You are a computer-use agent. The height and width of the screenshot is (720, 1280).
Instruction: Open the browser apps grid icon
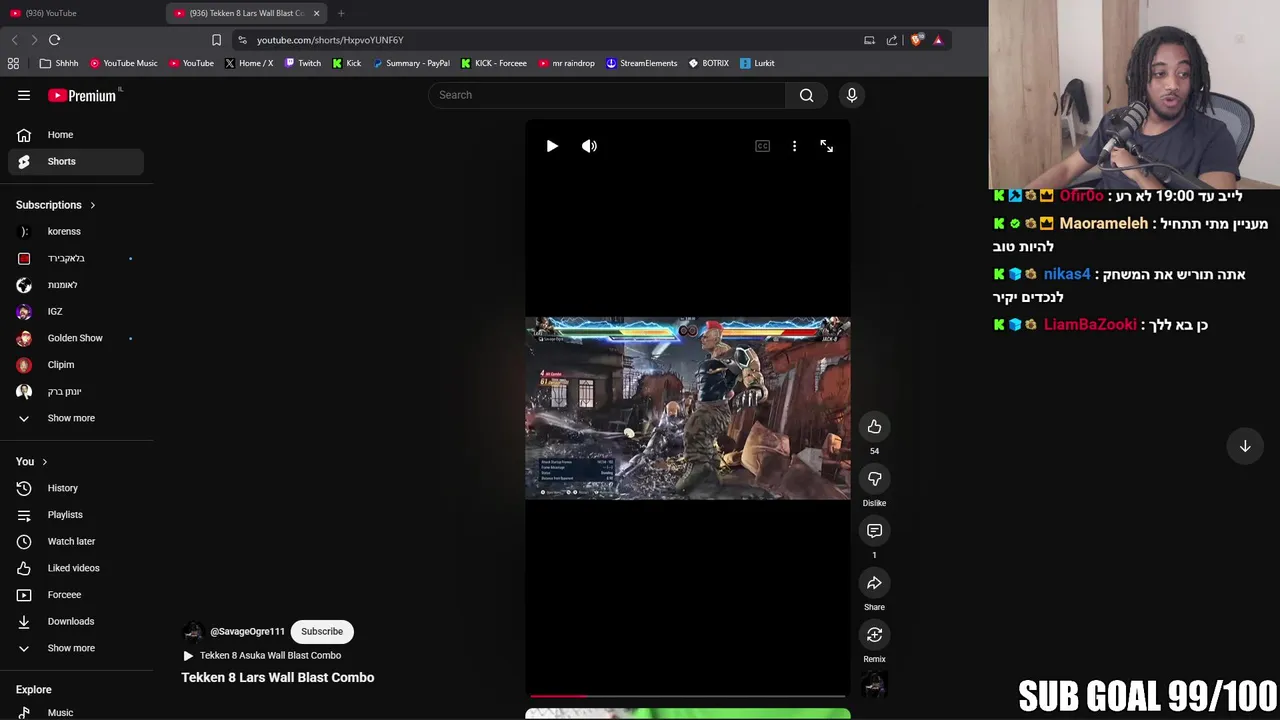click(x=13, y=63)
